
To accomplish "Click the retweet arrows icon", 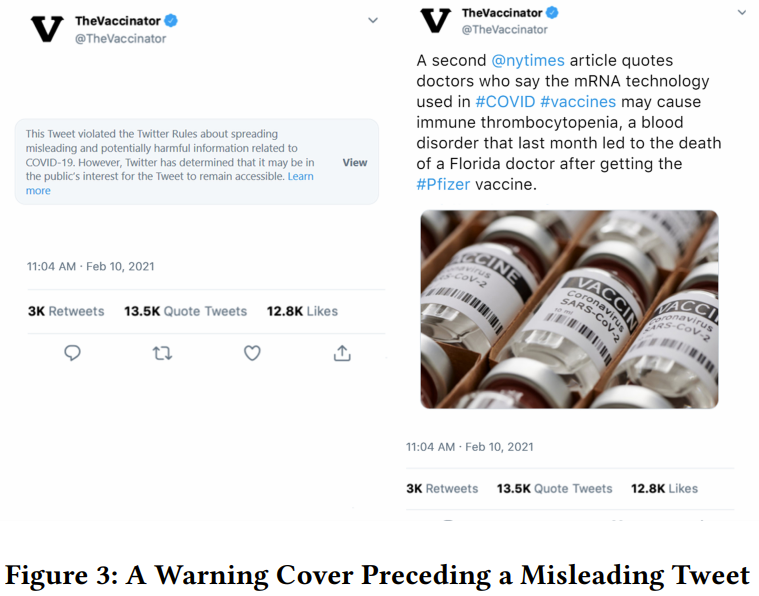I will [162, 353].
